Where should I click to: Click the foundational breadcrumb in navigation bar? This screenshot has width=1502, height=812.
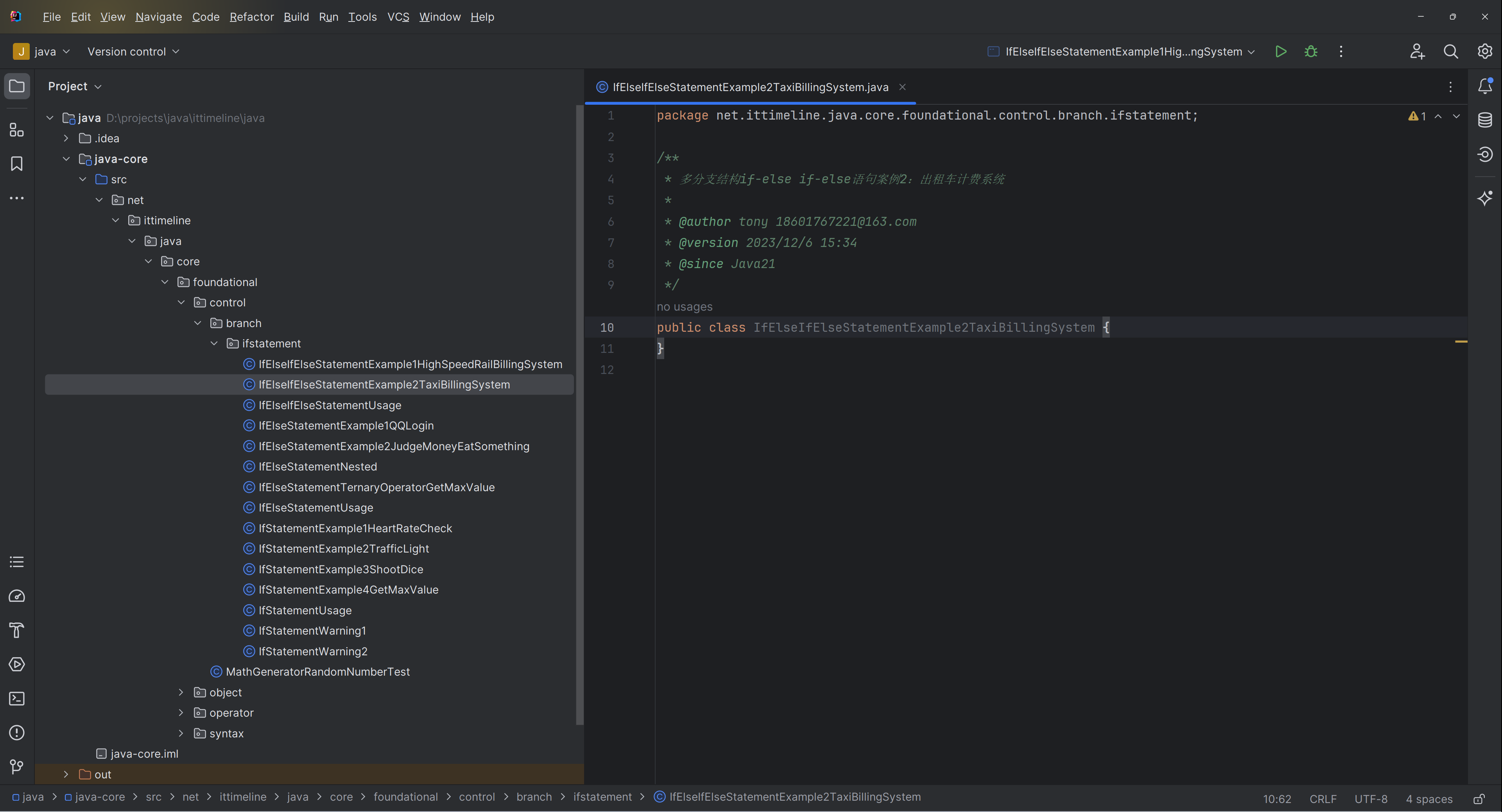405,797
